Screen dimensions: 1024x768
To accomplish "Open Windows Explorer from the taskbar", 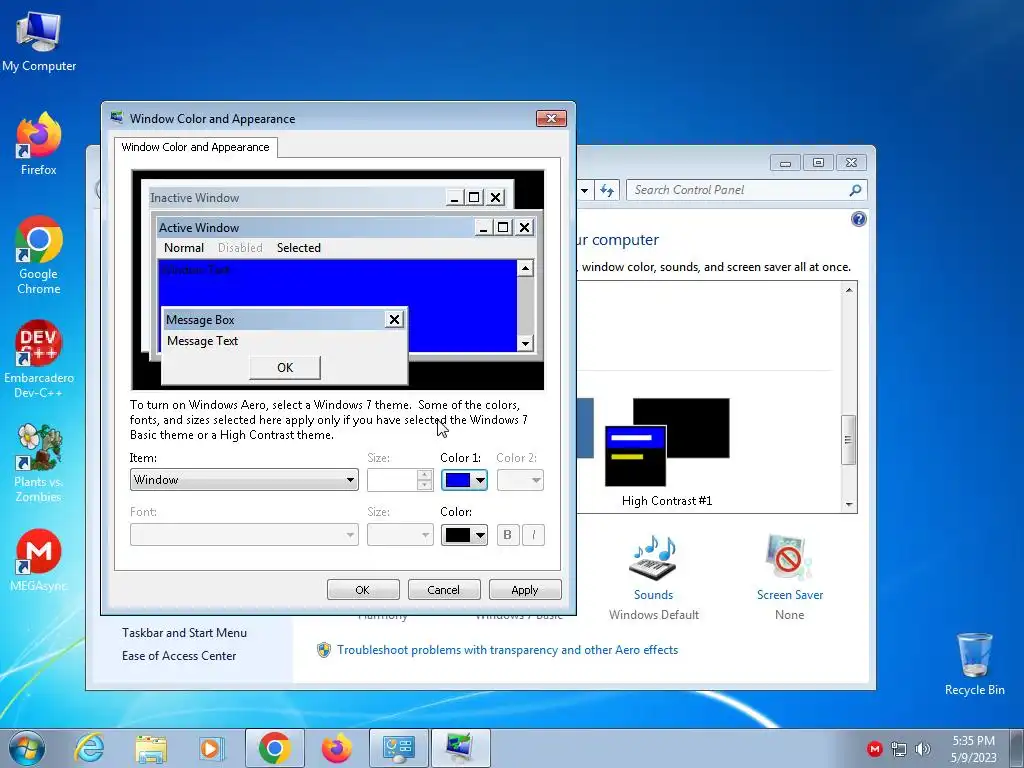I will click(x=151, y=748).
